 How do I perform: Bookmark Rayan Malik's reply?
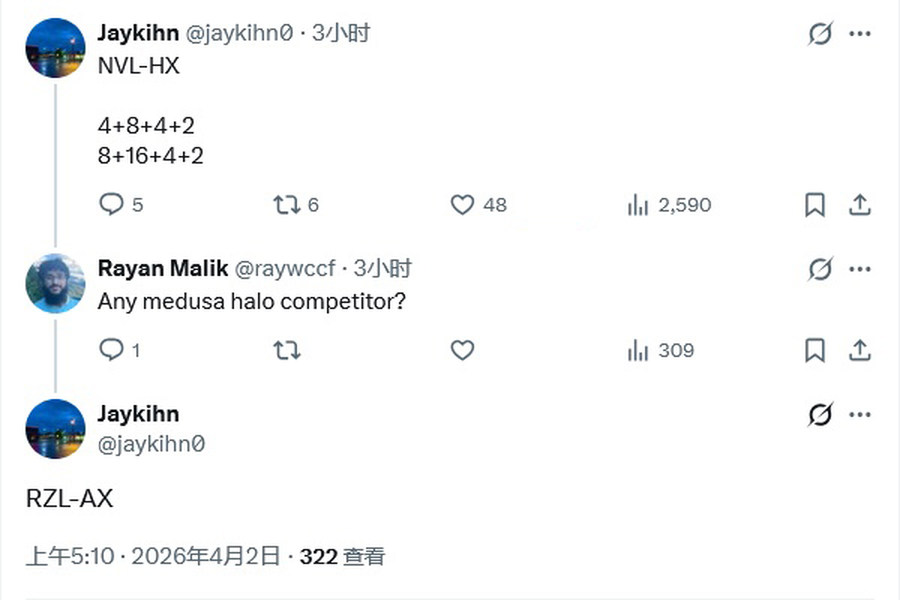[815, 350]
